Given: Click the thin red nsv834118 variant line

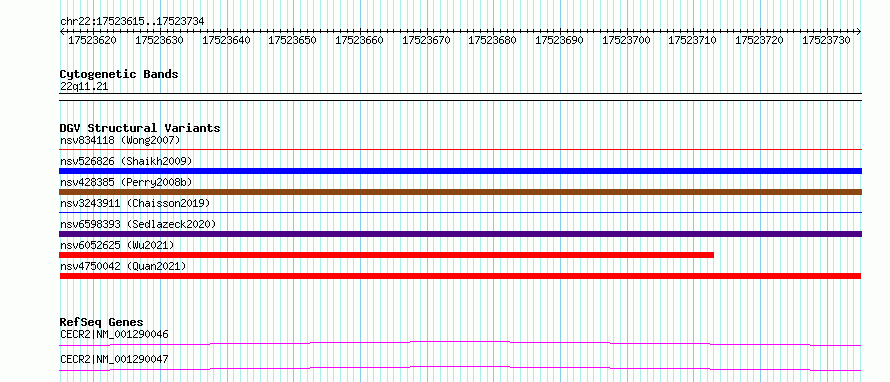Looking at the screenshot, I should 460,149.
